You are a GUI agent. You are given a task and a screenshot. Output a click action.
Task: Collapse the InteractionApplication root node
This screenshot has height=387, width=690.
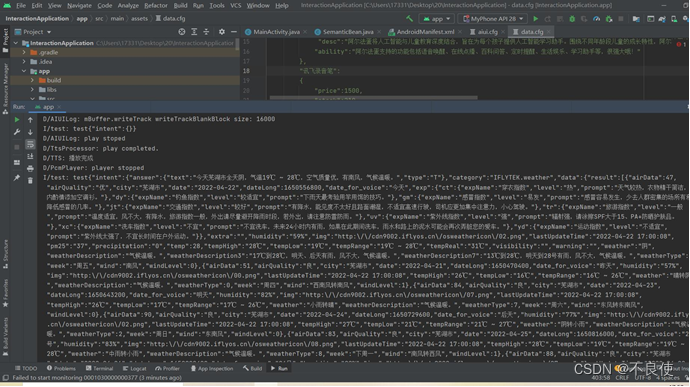(x=16, y=43)
